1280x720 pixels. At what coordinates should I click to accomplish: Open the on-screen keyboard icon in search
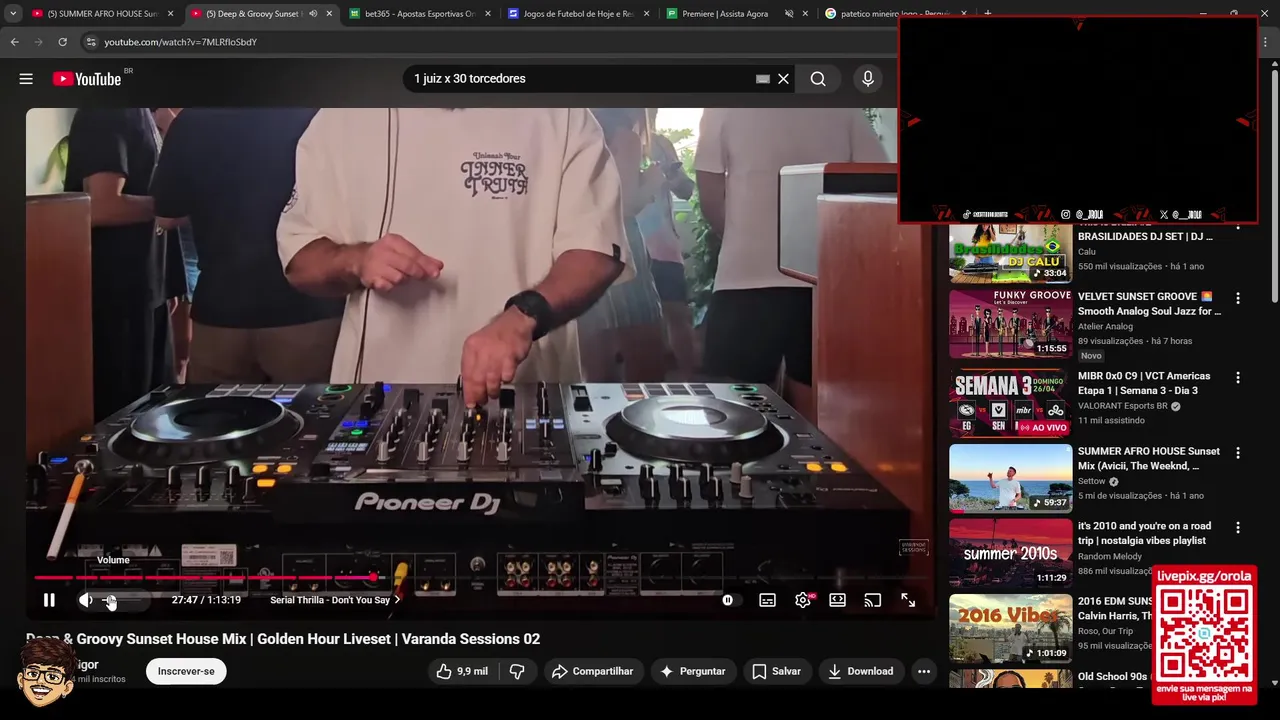click(x=763, y=79)
